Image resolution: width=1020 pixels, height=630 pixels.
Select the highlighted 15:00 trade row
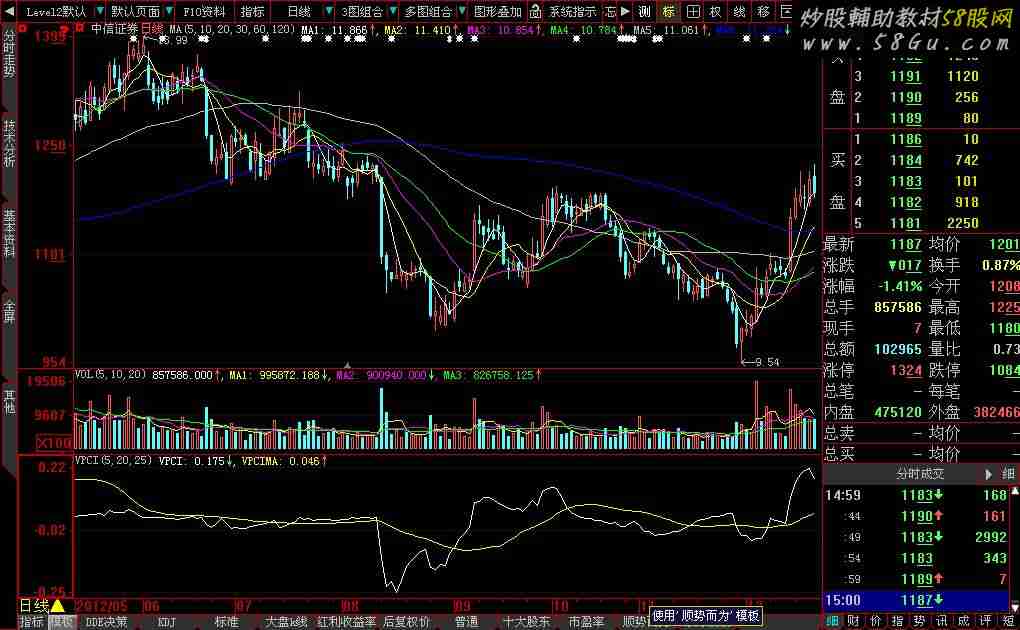tap(916, 600)
